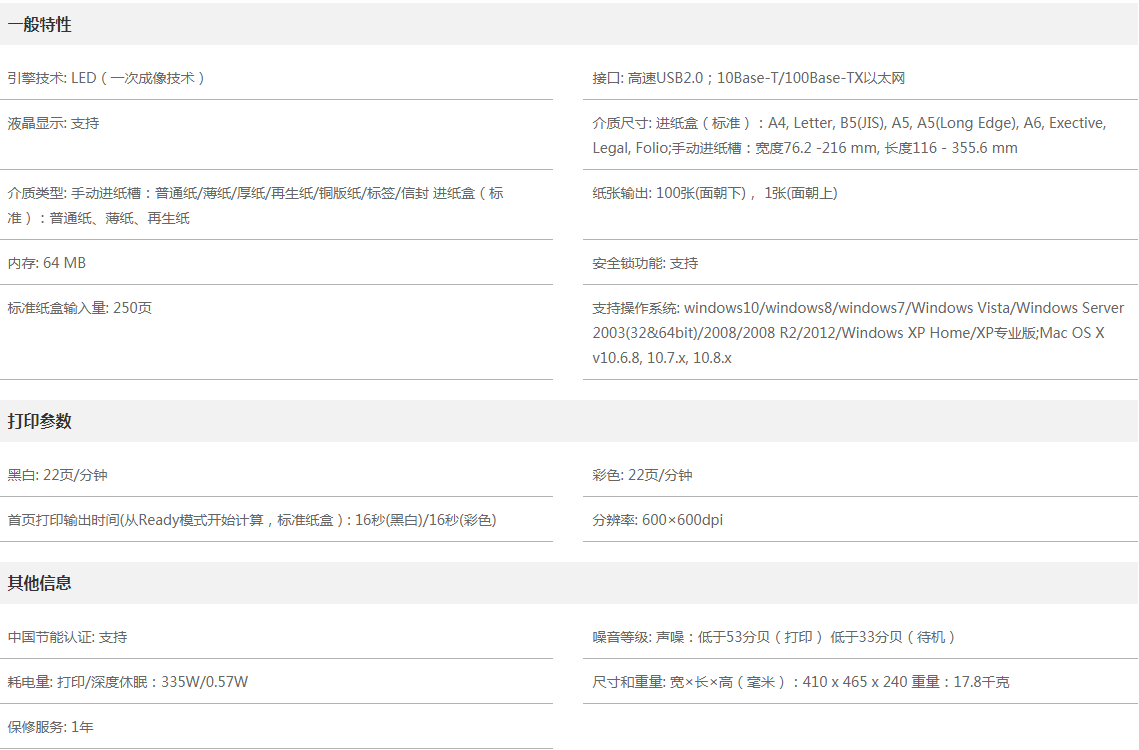The width and height of the screenshot is (1139, 750).
Task: Click the 打印参数 section header
Action: pos(40,421)
